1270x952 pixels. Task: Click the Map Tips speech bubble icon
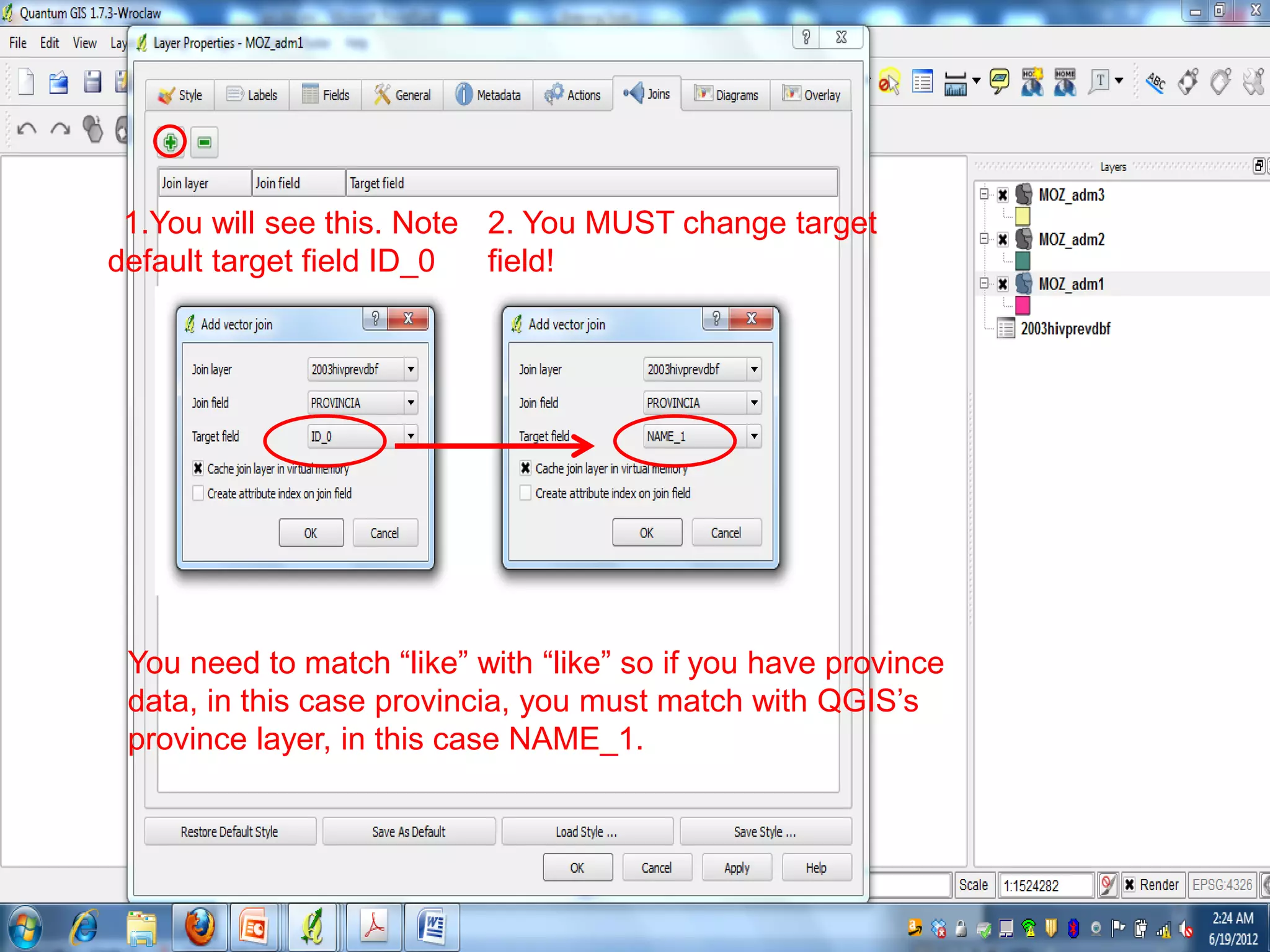1000,81
